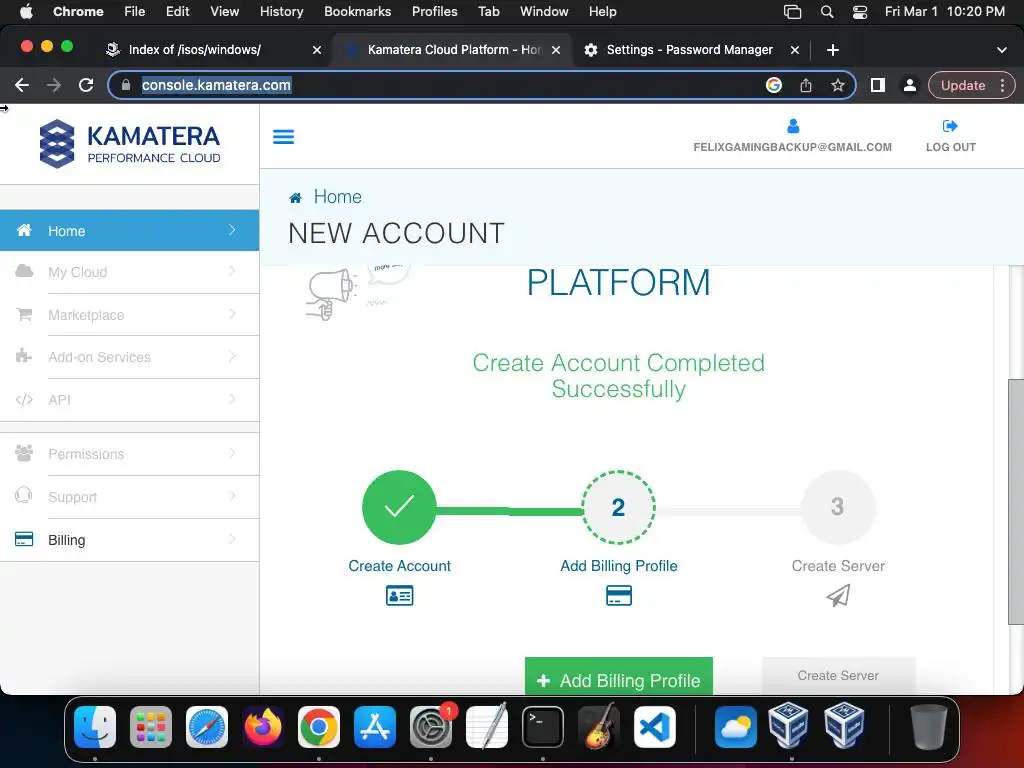Click the My Cloud sidebar cloud icon
1024x768 pixels.
(x=24, y=271)
